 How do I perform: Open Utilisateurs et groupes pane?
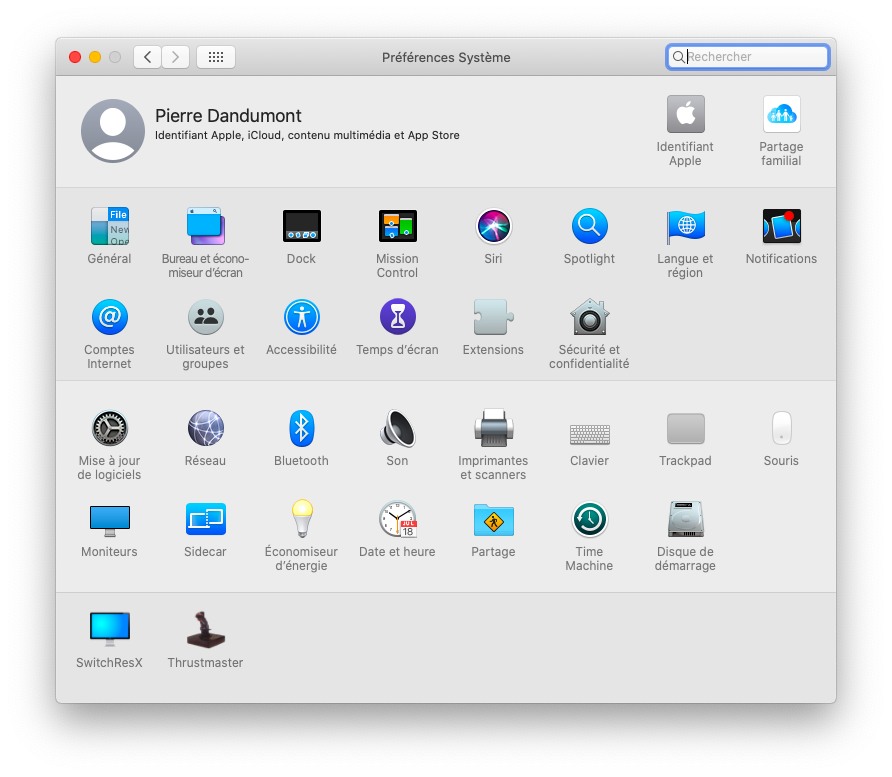(x=206, y=317)
